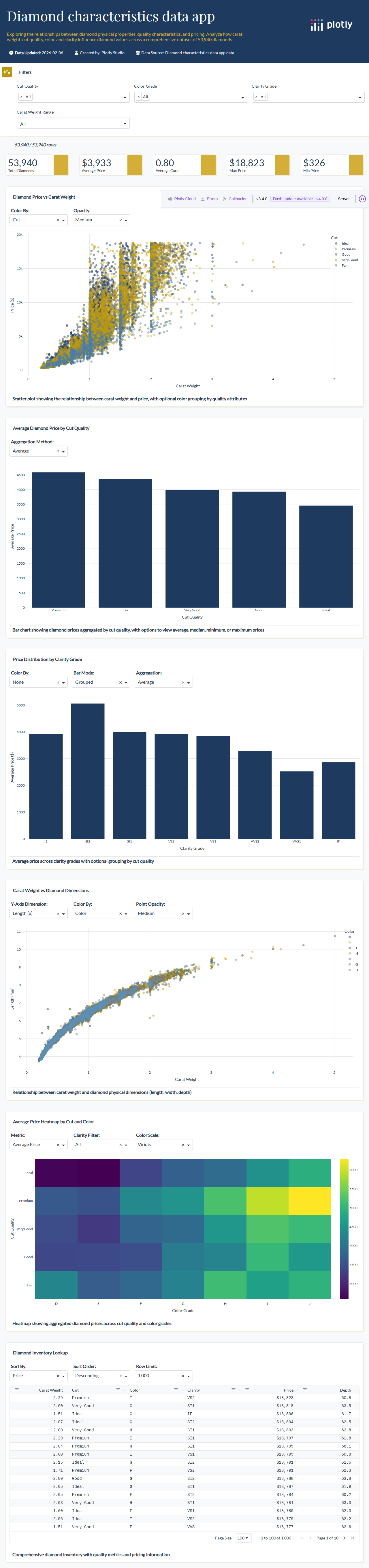Toggle Ideal series in Cut legend

point(345,244)
